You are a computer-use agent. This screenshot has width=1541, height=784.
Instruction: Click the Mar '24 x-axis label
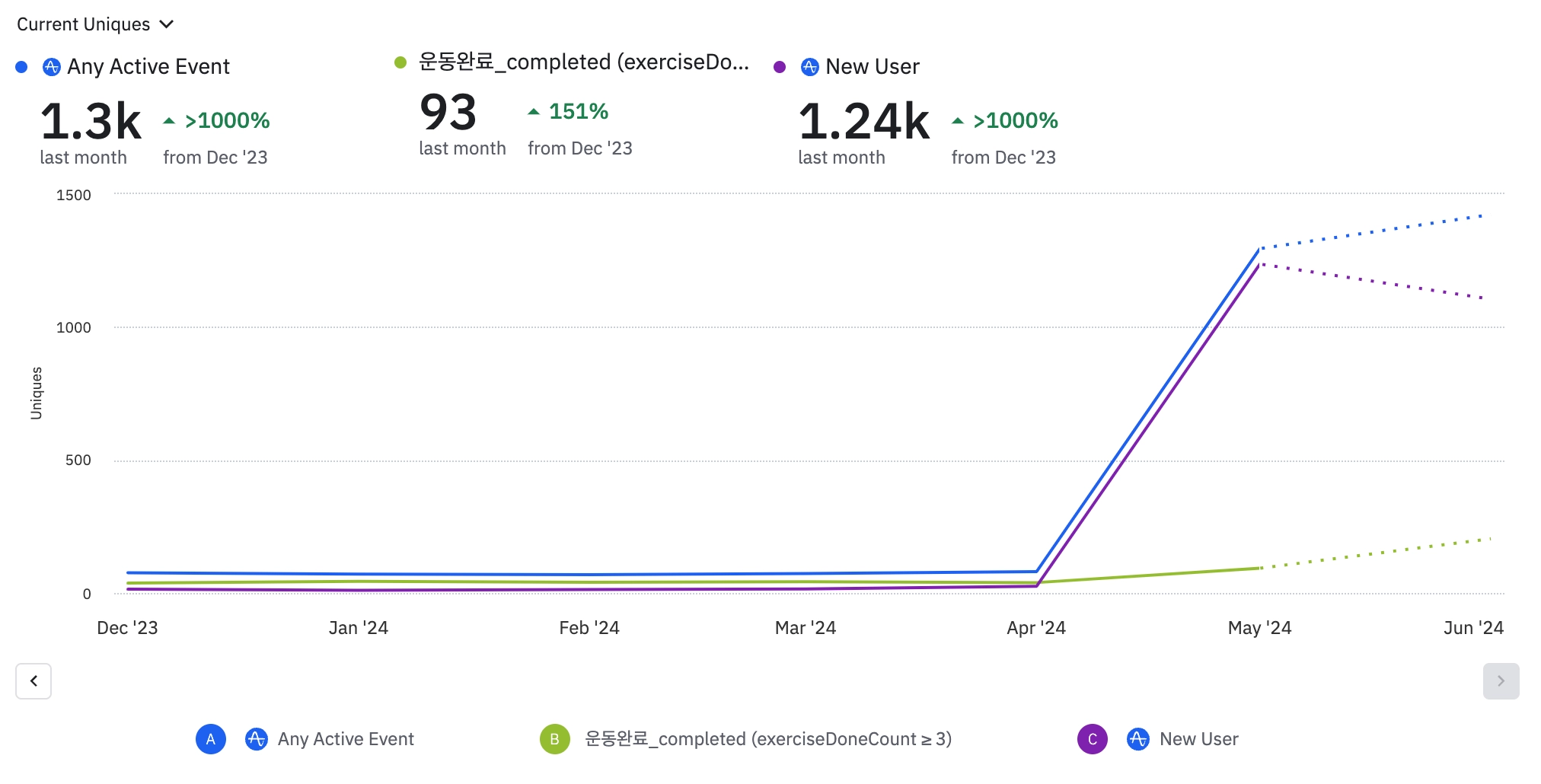tap(806, 628)
